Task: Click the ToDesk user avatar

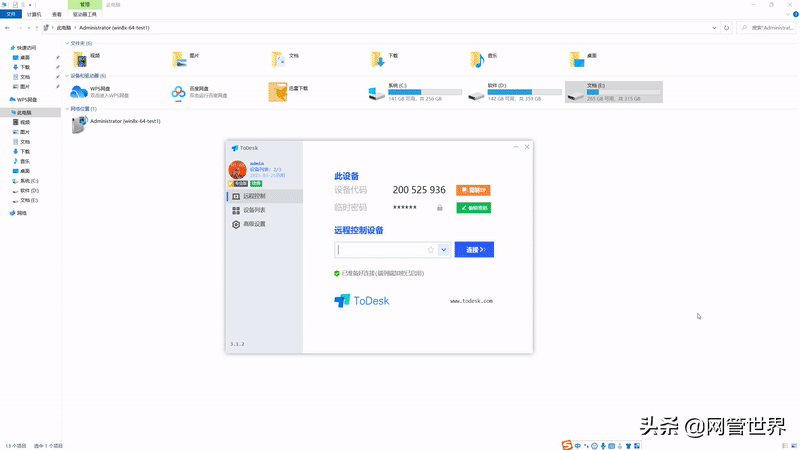Action: point(237,169)
